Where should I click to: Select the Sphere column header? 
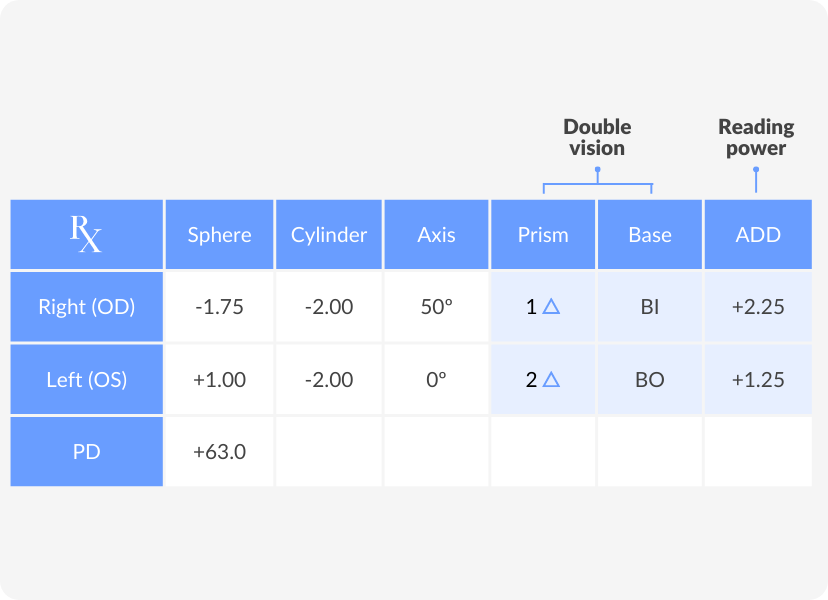click(x=220, y=235)
